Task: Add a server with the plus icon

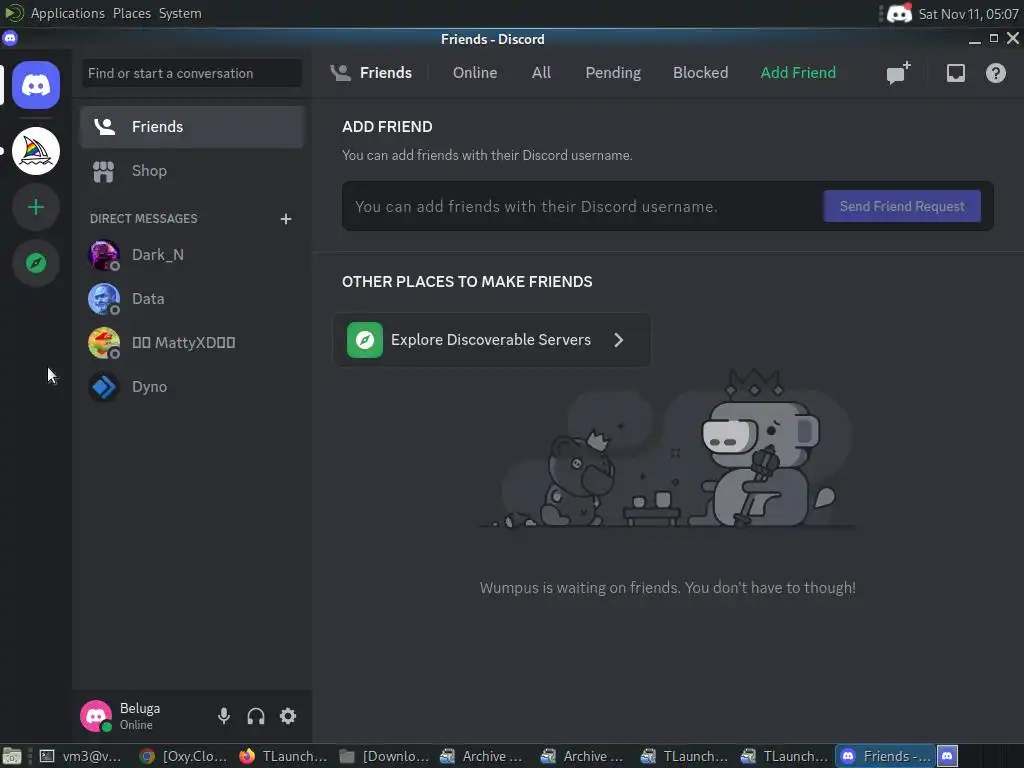Action: click(36, 207)
